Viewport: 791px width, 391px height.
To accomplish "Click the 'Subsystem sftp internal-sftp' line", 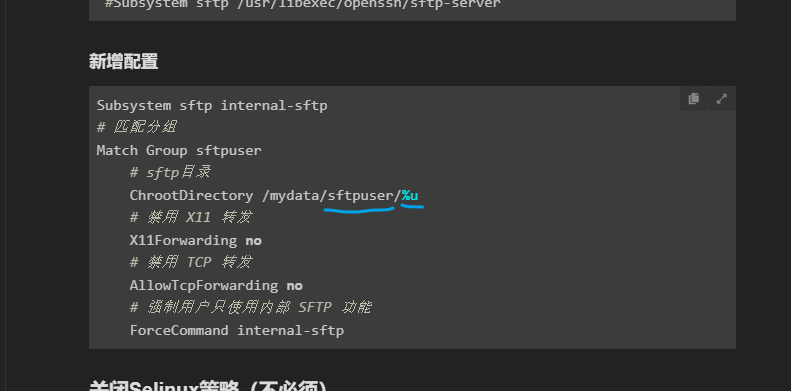I will tap(212, 105).
